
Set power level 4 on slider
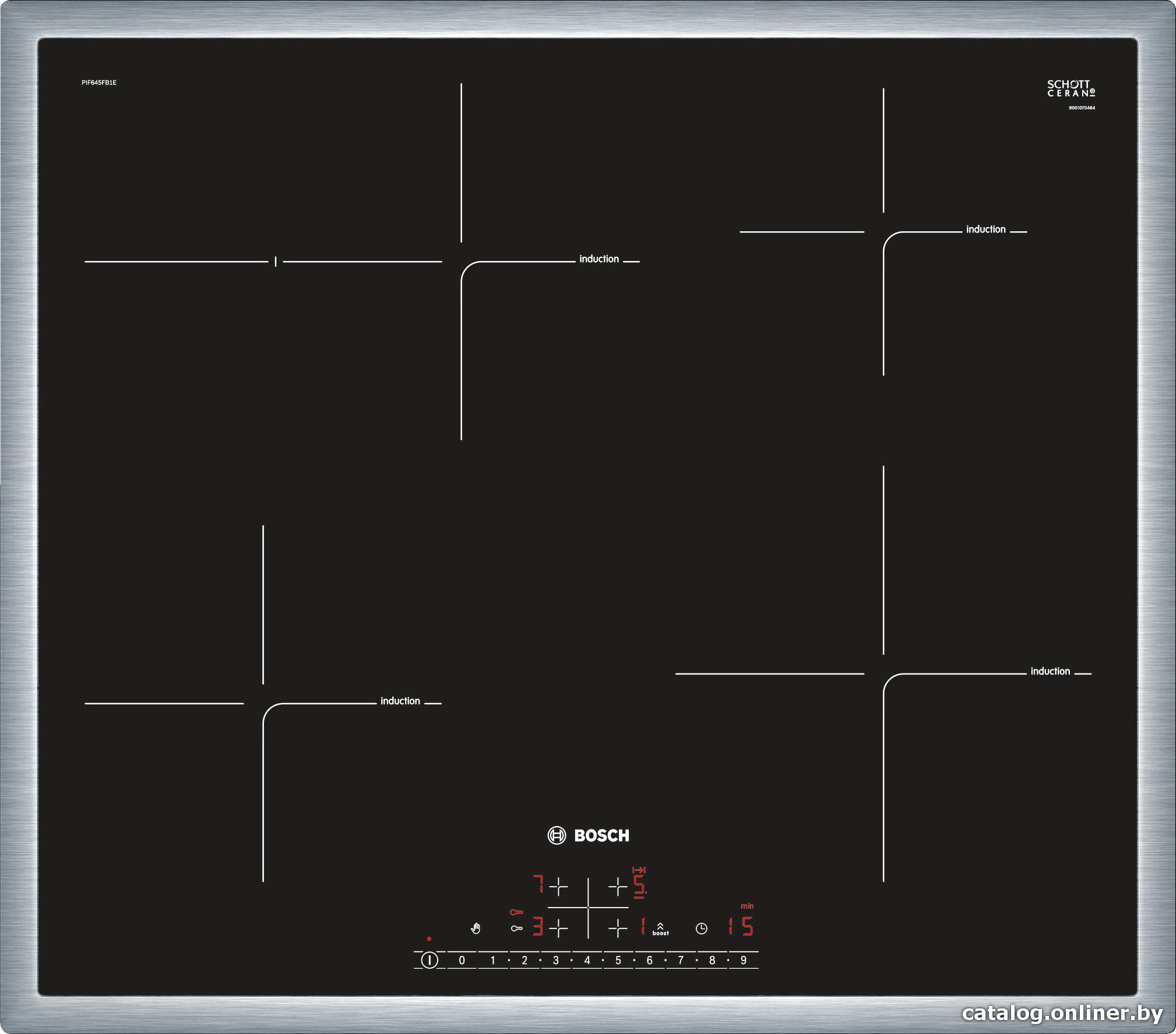(x=587, y=960)
